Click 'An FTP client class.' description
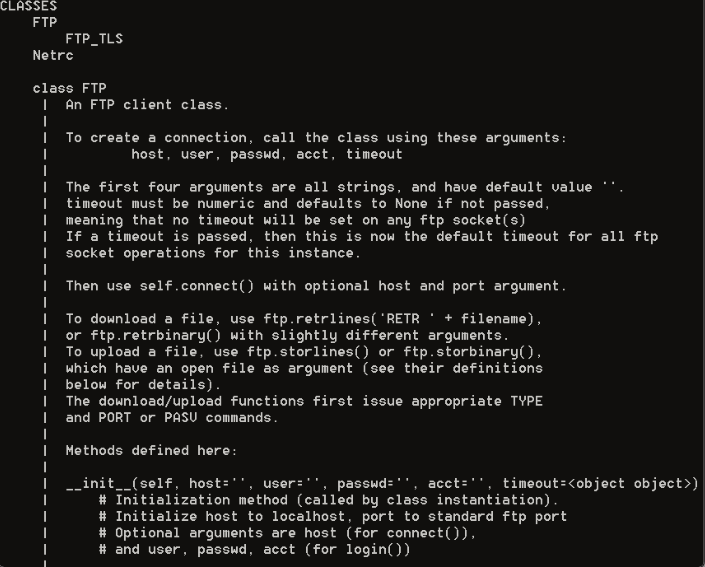The width and height of the screenshot is (705, 567). (143, 104)
